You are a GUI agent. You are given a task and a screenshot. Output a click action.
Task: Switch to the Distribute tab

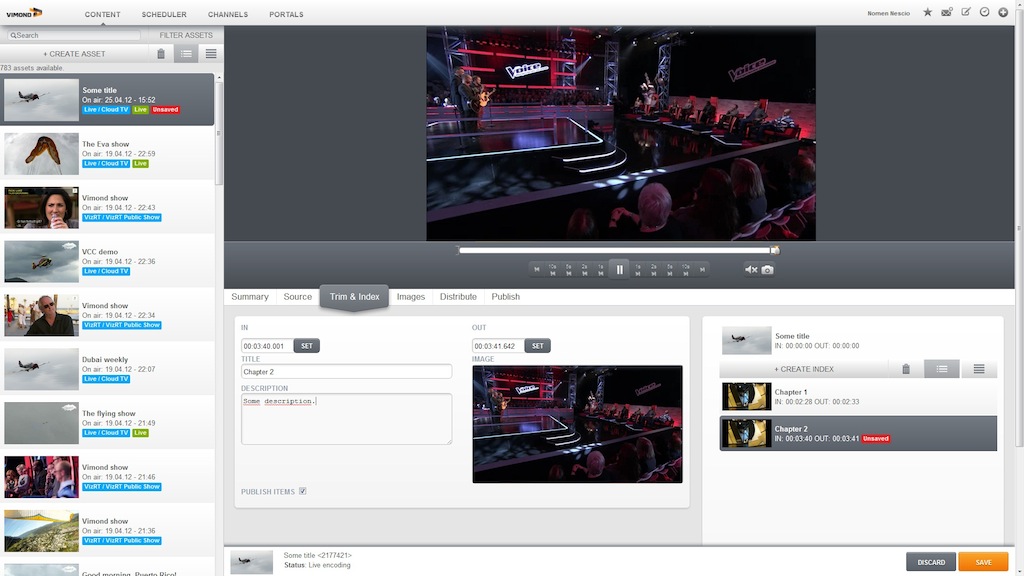[x=458, y=296]
